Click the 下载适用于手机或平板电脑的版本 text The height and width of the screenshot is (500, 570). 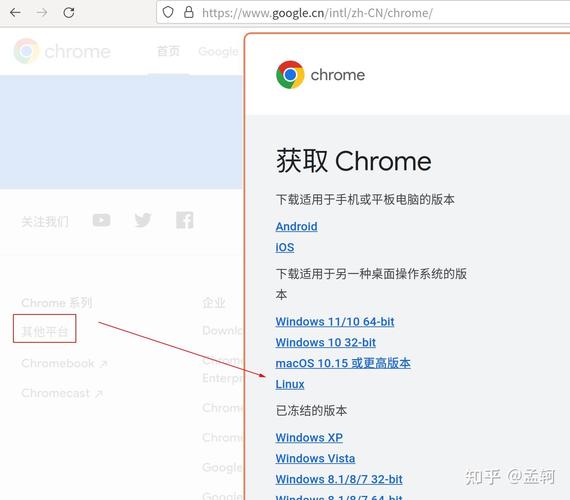coord(365,199)
